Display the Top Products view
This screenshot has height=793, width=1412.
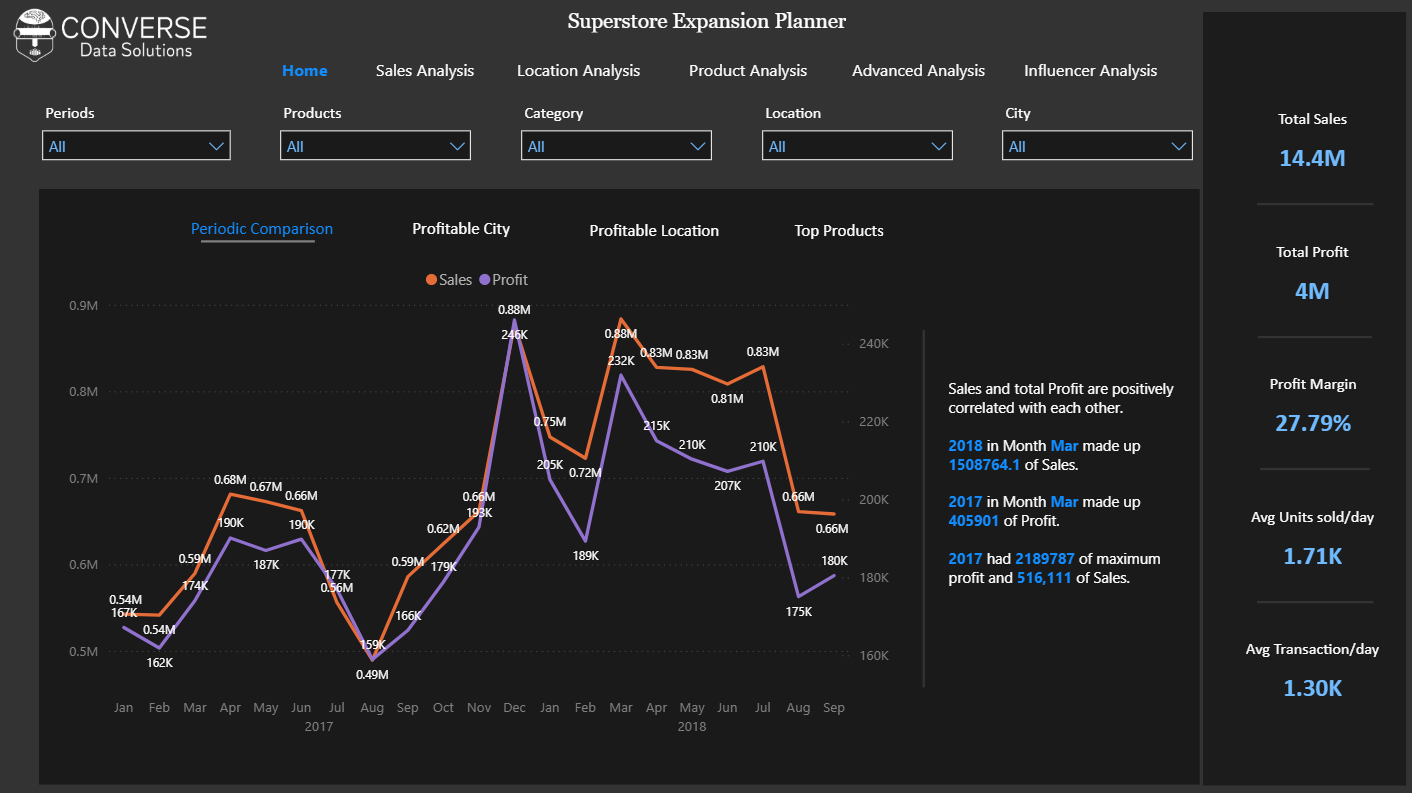pyautogui.click(x=839, y=231)
